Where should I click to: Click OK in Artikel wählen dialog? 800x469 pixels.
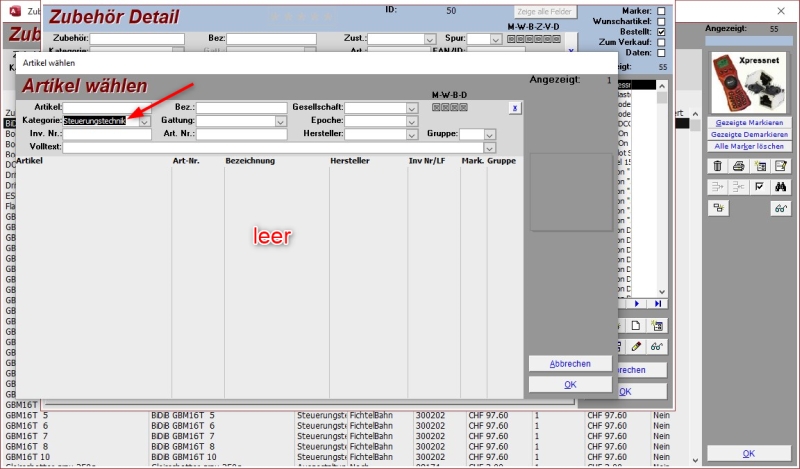point(570,385)
